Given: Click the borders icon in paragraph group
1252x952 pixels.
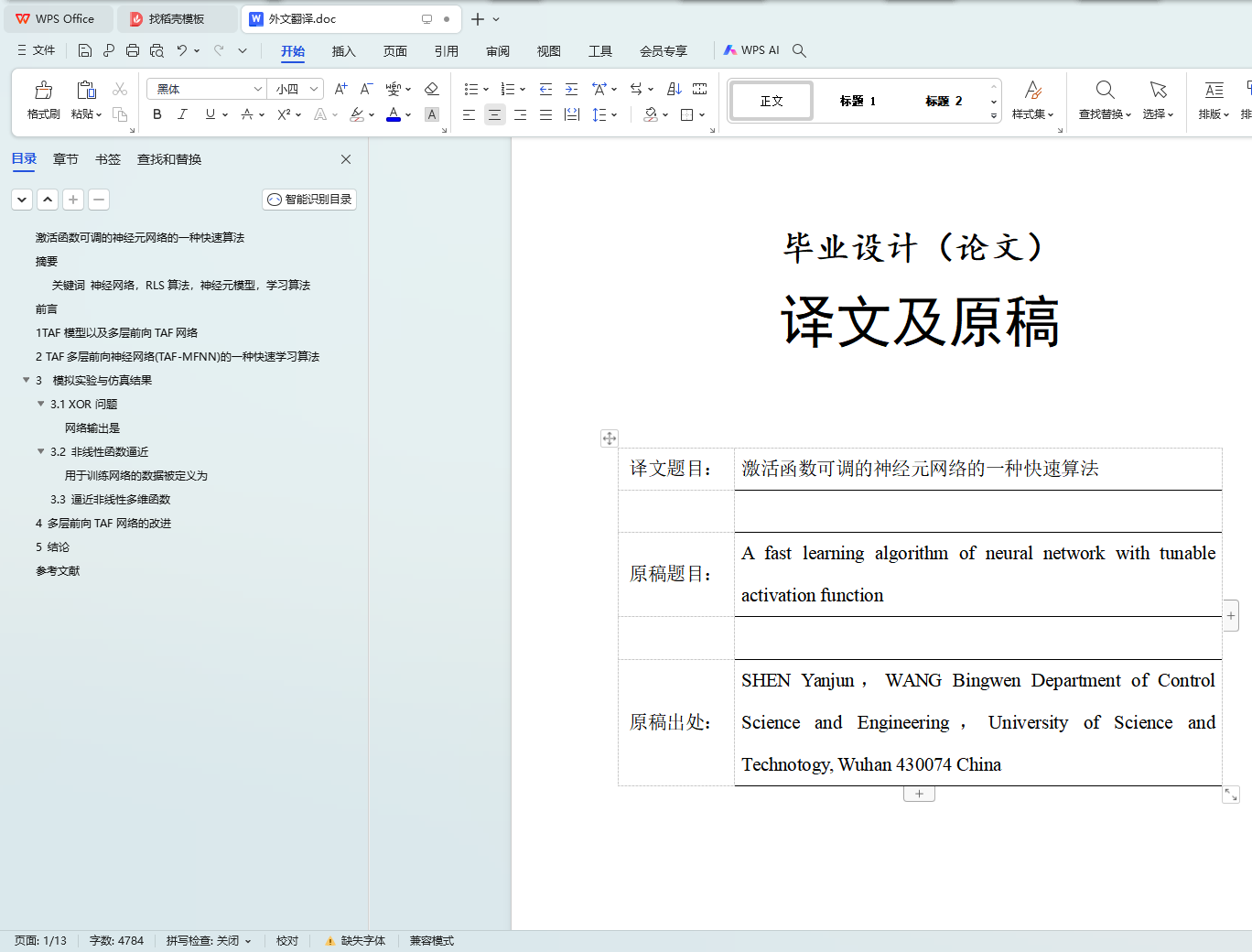Looking at the screenshot, I should point(687,114).
